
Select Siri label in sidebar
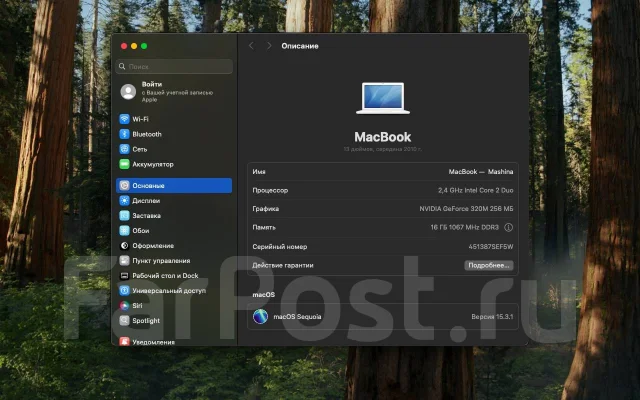point(137,306)
